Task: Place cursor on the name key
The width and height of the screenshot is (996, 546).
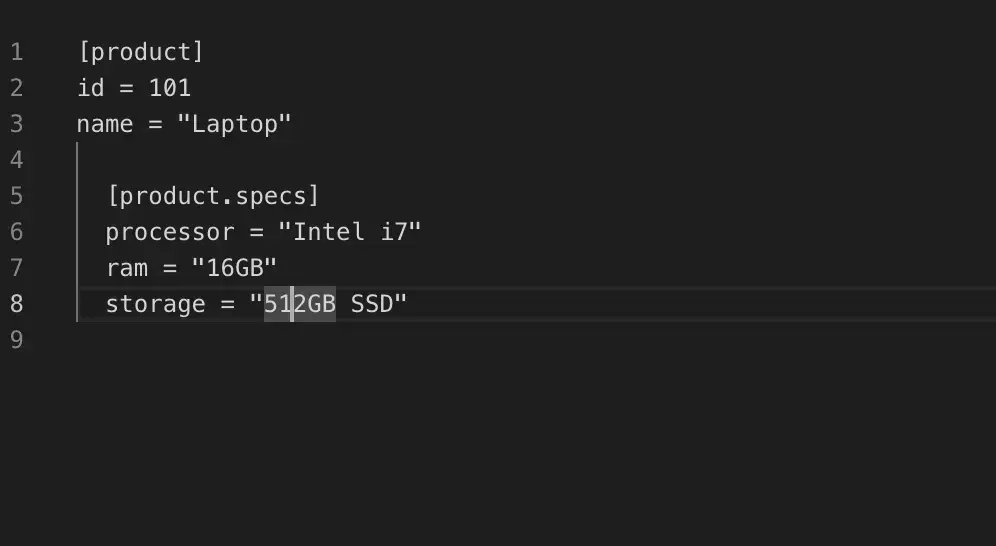Action: pyautogui.click(x=105, y=124)
